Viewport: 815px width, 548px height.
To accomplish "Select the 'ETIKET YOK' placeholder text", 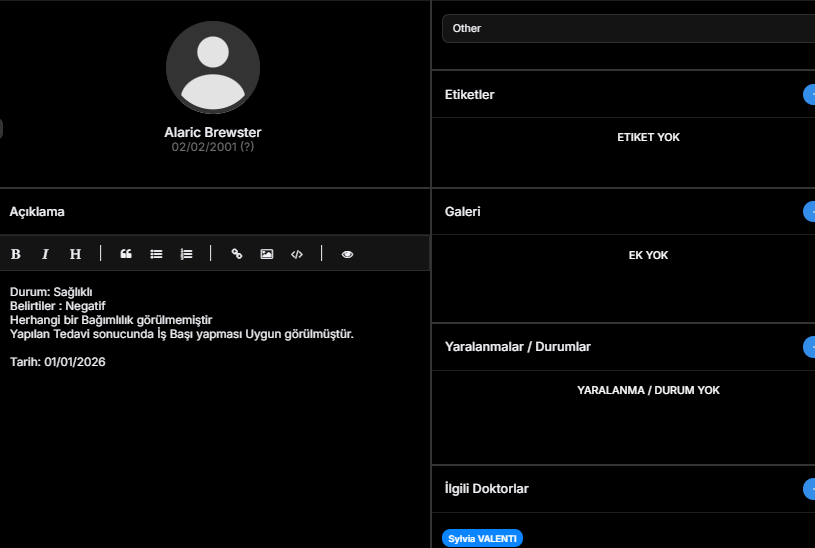I will (x=648, y=137).
